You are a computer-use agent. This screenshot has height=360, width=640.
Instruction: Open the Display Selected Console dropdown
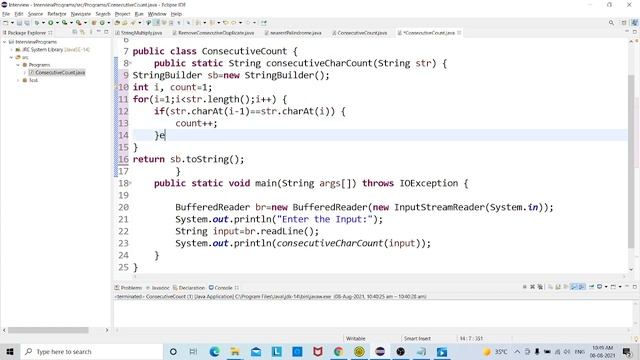tap(606, 287)
